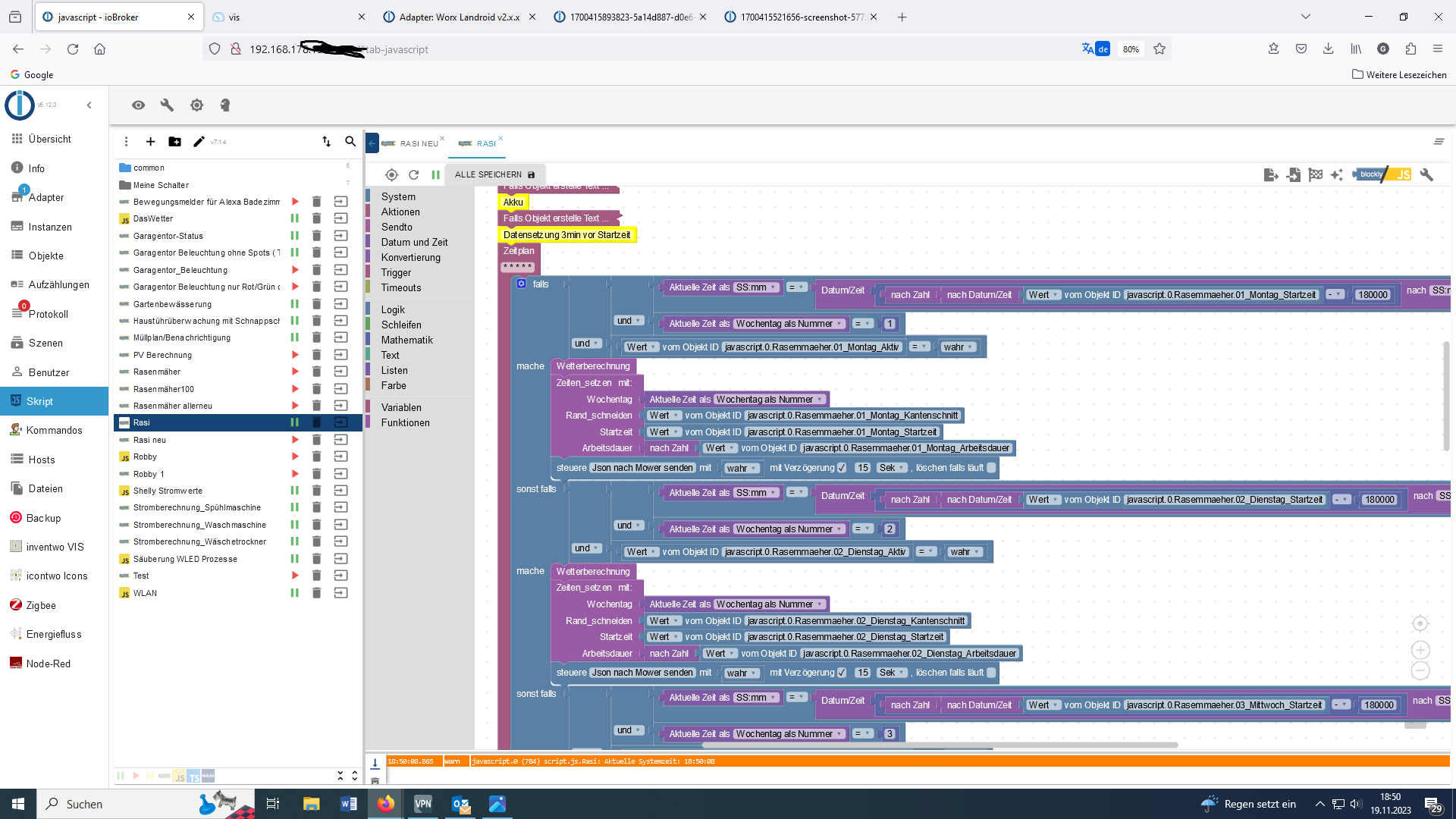Locate the current script crosshair icon
The width and height of the screenshot is (1456, 819).
click(391, 174)
